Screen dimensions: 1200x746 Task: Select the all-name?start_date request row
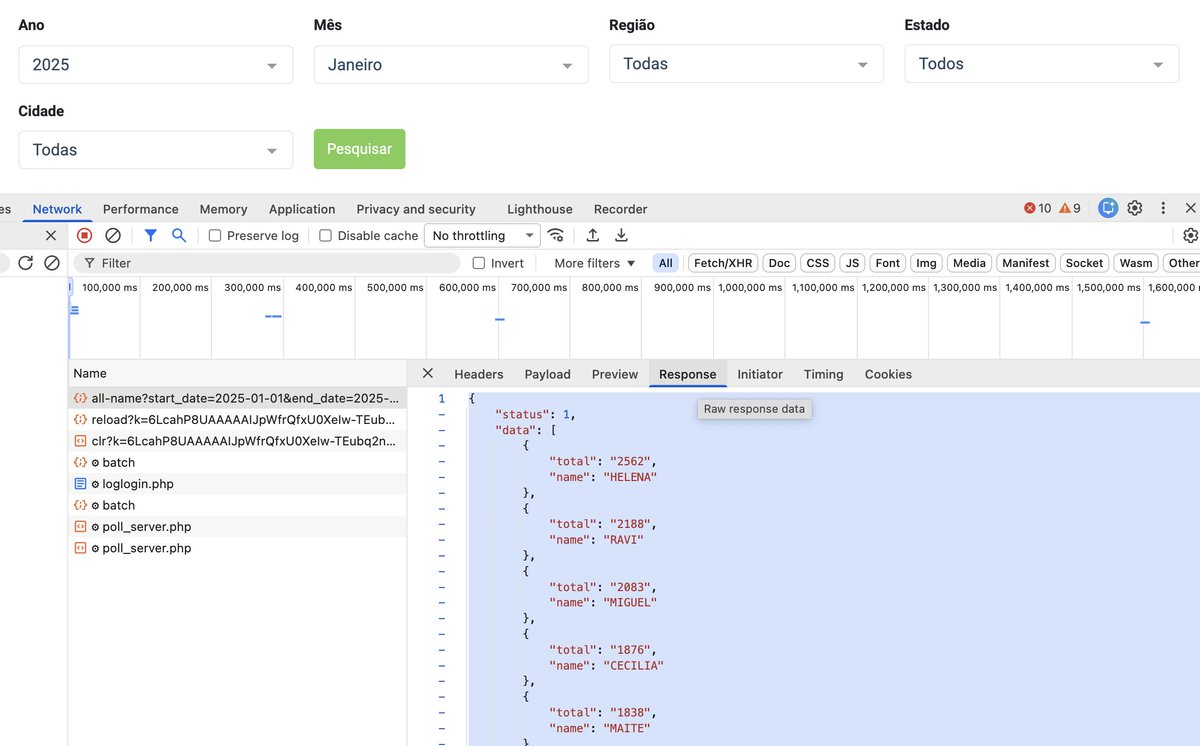(238, 398)
